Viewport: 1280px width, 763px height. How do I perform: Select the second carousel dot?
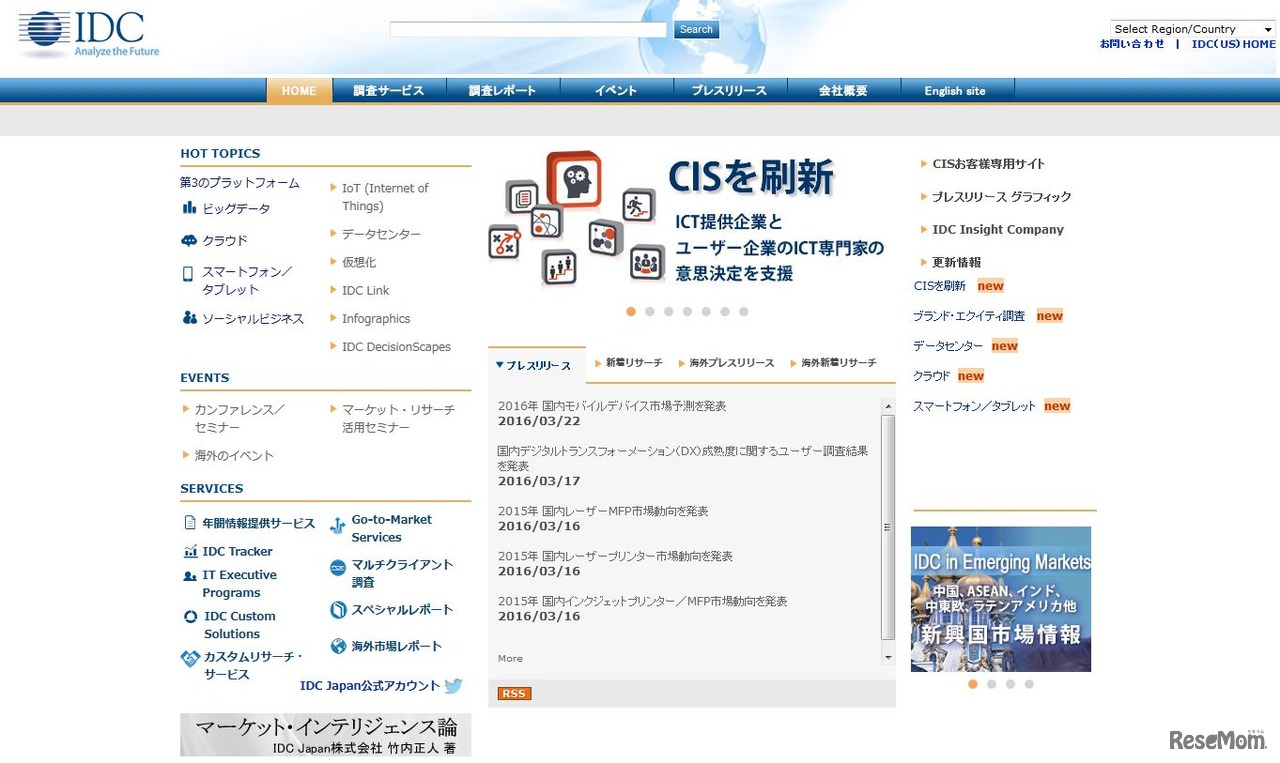pos(649,312)
